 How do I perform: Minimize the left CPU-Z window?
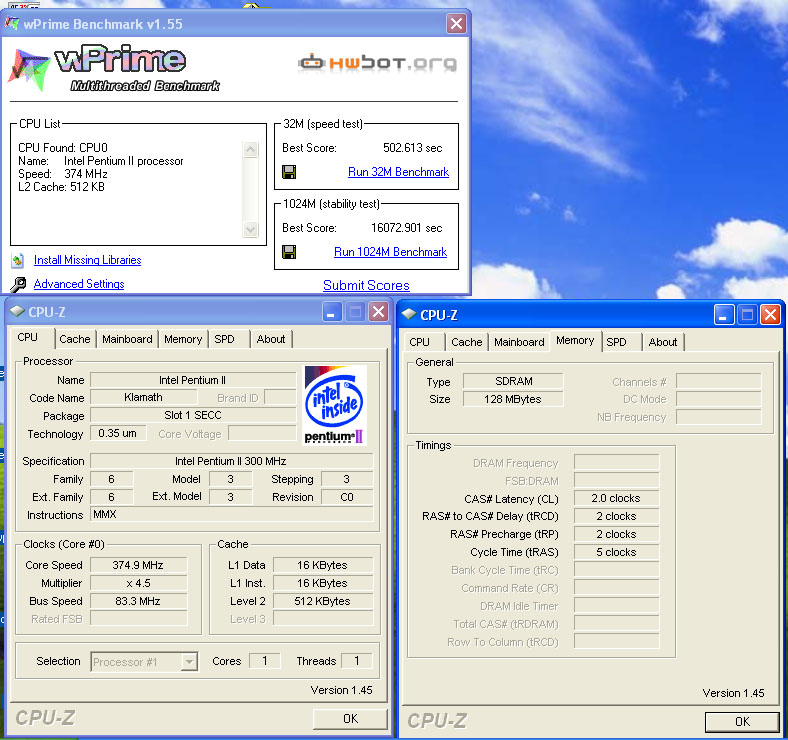(331, 312)
